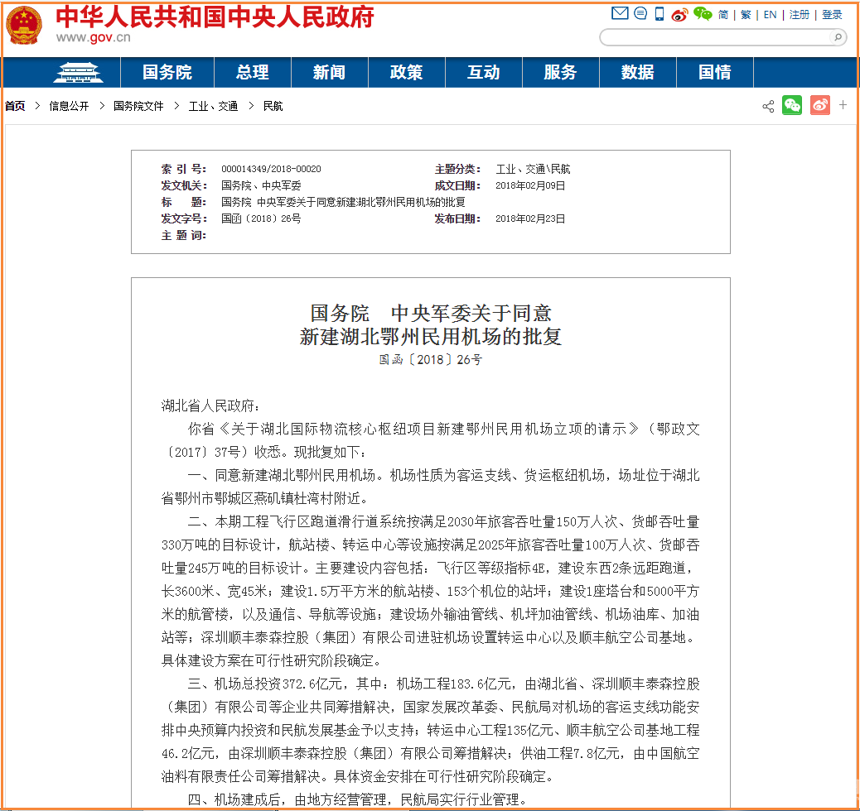Open the 总理 navigation tab
The image size is (860, 811).
tap(252, 72)
